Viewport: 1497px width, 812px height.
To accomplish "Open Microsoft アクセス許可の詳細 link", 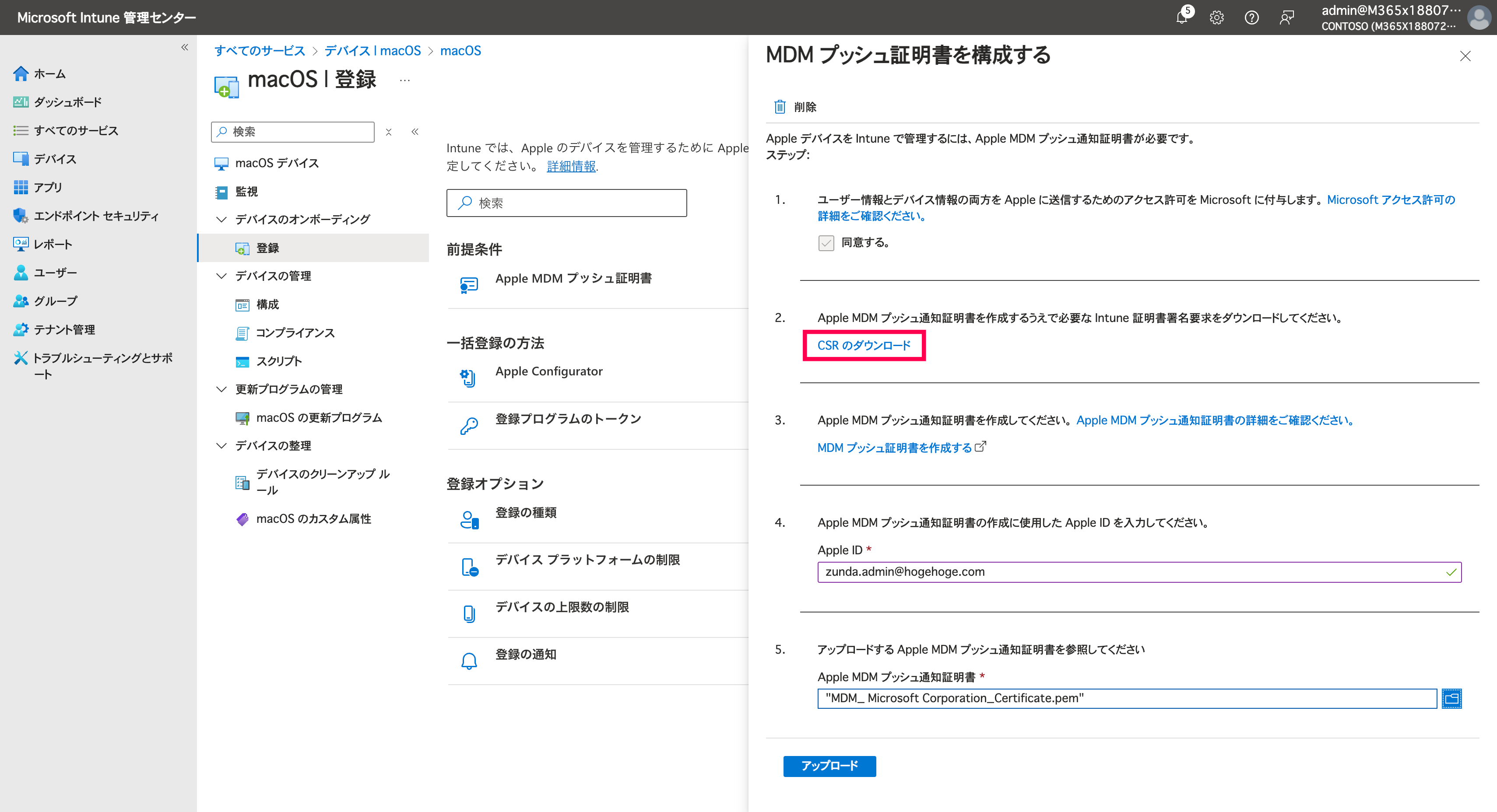I will 1391,200.
